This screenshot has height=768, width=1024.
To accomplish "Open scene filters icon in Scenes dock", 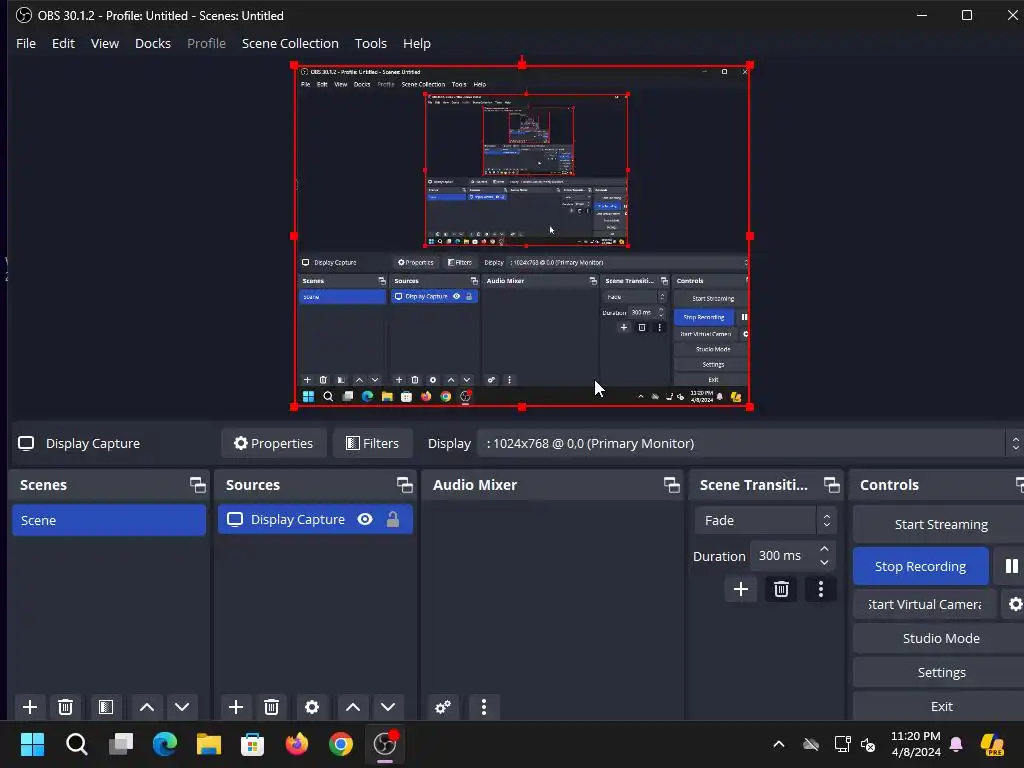I will point(106,707).
